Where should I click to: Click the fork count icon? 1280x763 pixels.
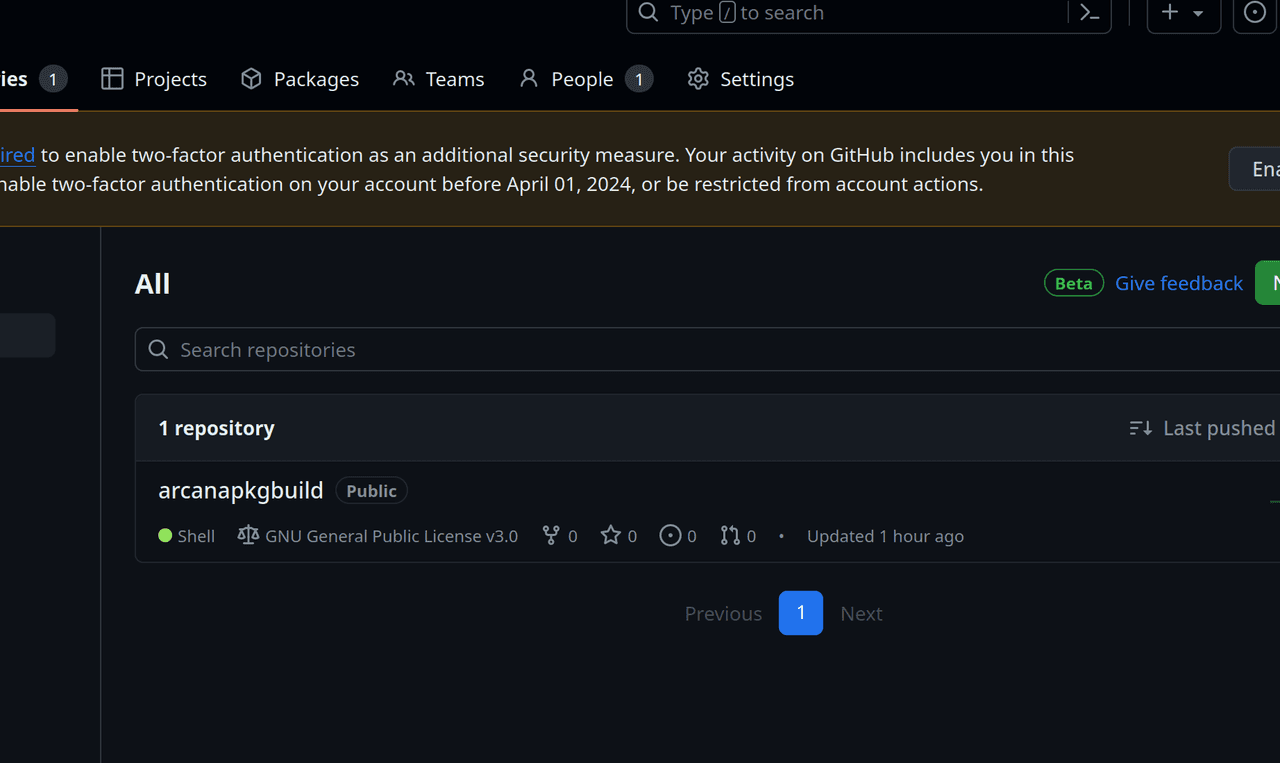click(x=551, y=536)
